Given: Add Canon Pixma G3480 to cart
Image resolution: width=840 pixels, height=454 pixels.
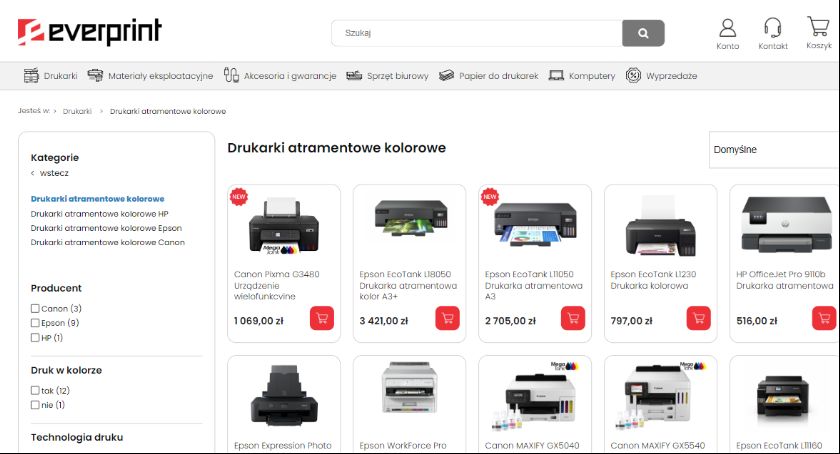Looking at the screenshot, I should [322, 318].
